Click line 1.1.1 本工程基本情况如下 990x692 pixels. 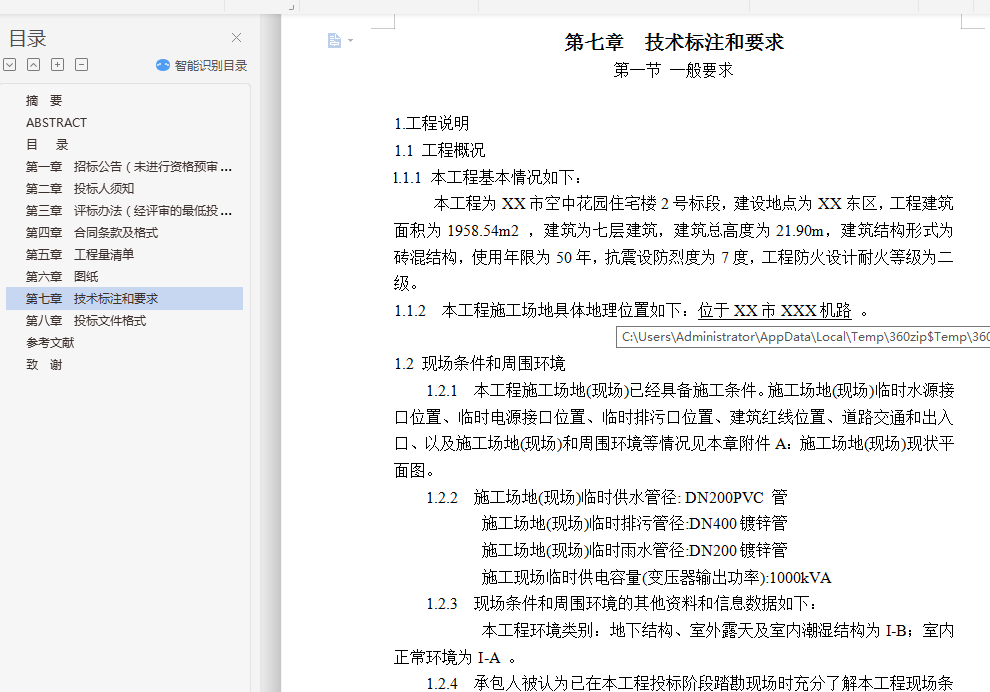coord(487,177)
